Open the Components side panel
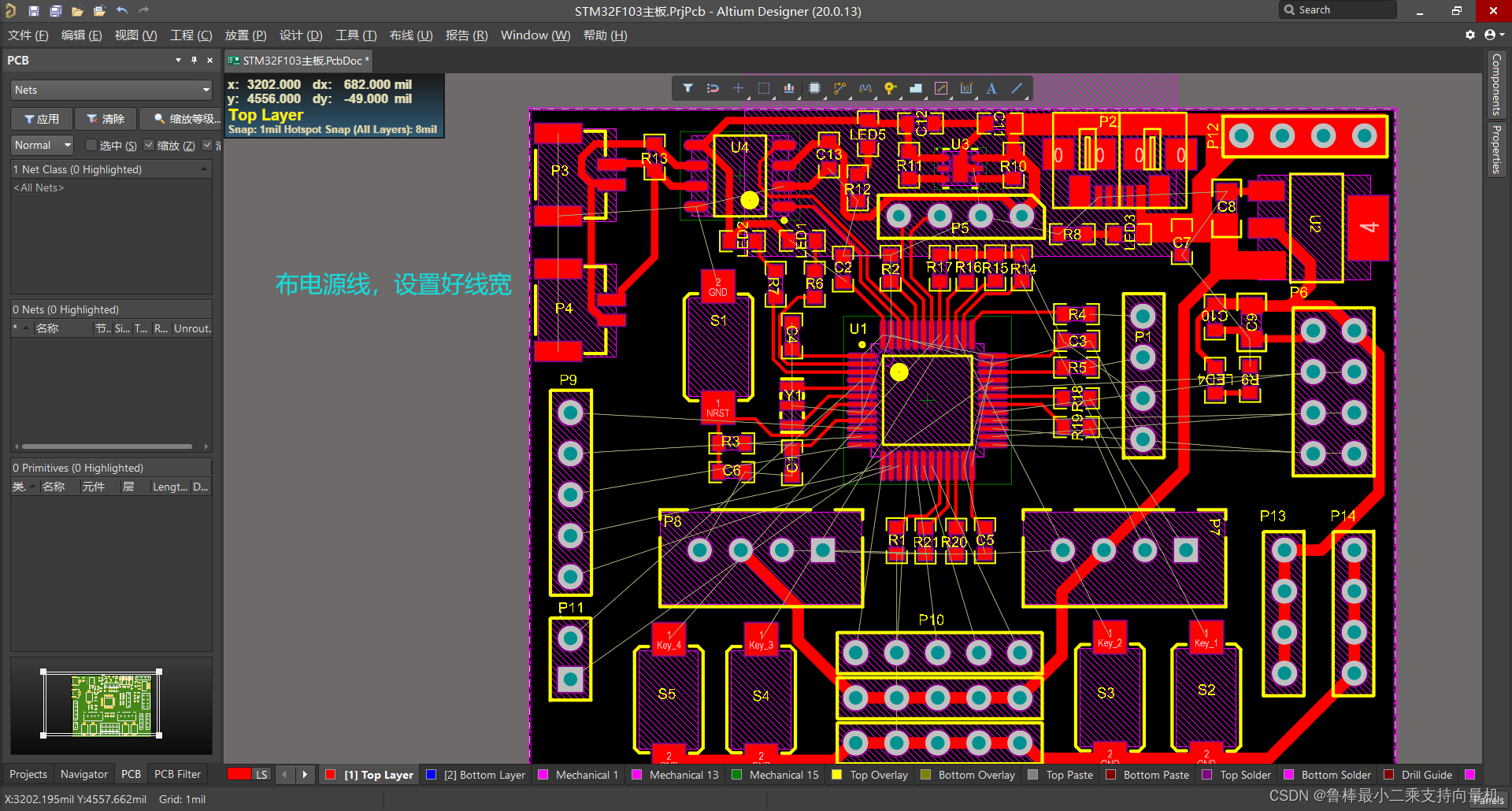This screenshot has height=811, width=1512. tap(1496, 84)
